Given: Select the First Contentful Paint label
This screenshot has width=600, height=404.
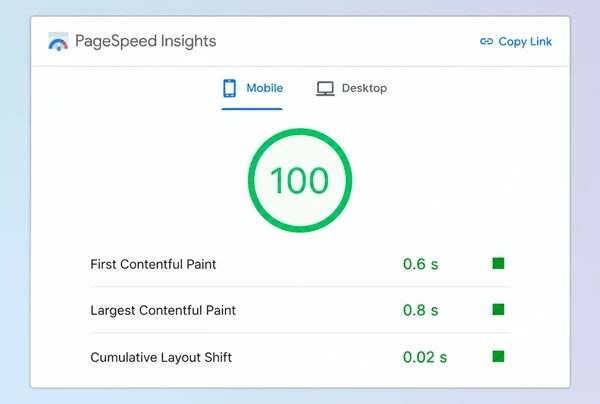Looking at the screenshot, I should click(153, 264).
